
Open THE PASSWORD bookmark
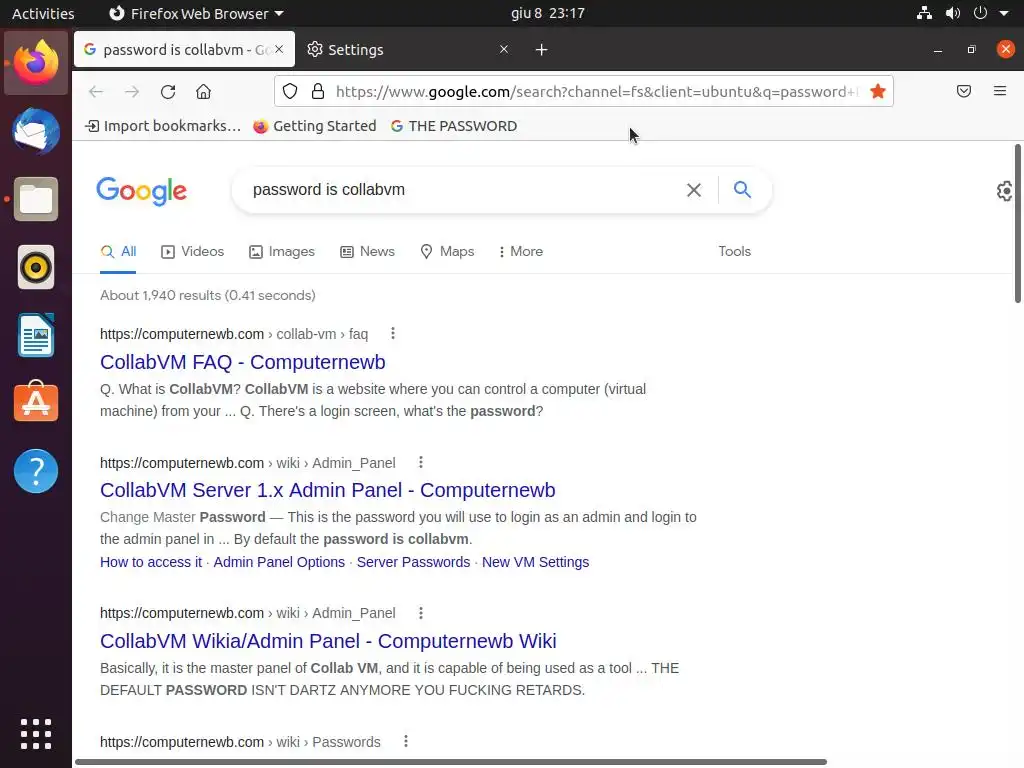tap(454, 126)
